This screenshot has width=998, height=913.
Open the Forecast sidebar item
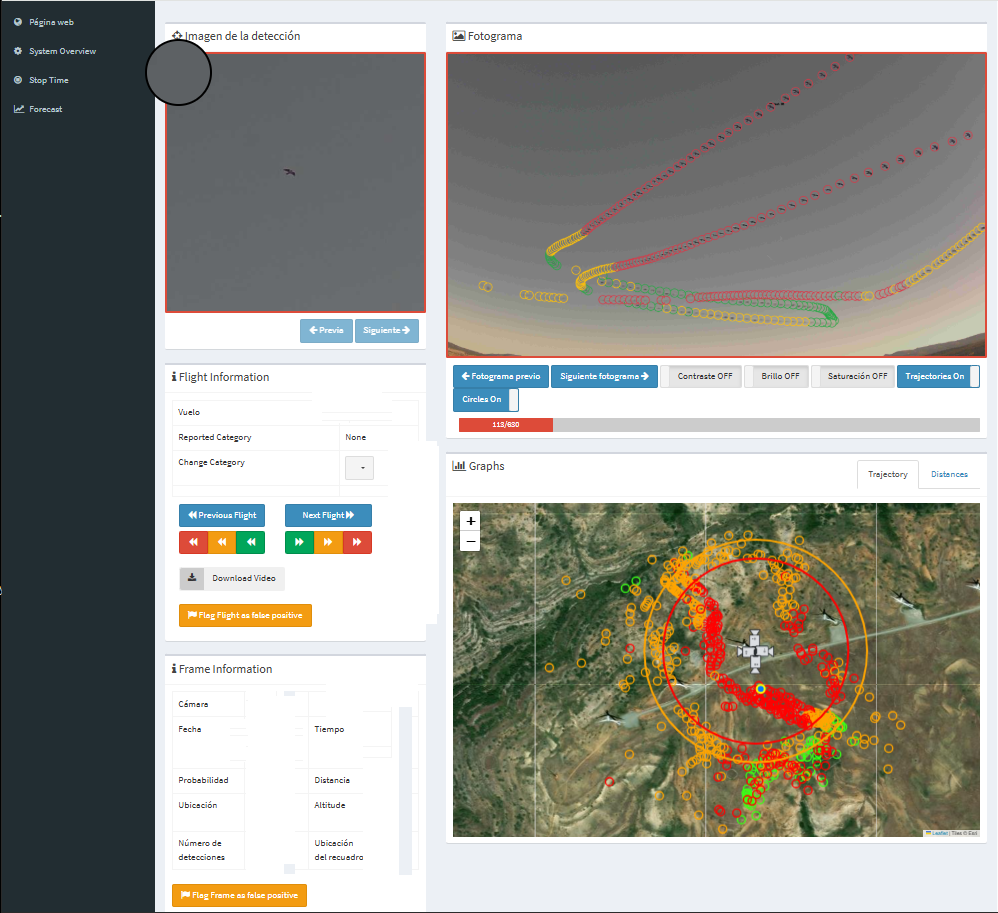45,109
